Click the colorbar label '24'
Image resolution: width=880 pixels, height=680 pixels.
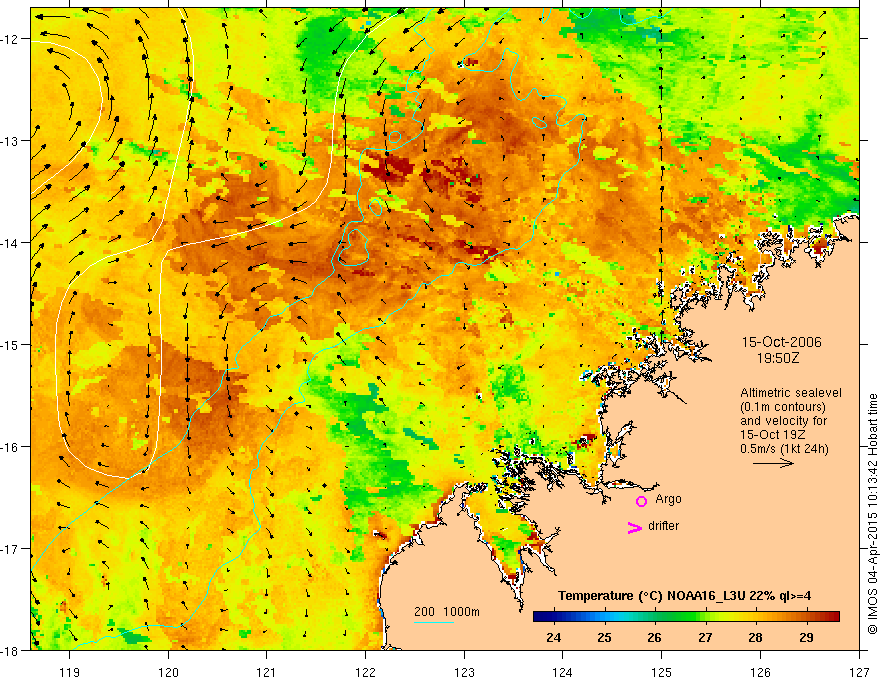[x=553, y=637]
